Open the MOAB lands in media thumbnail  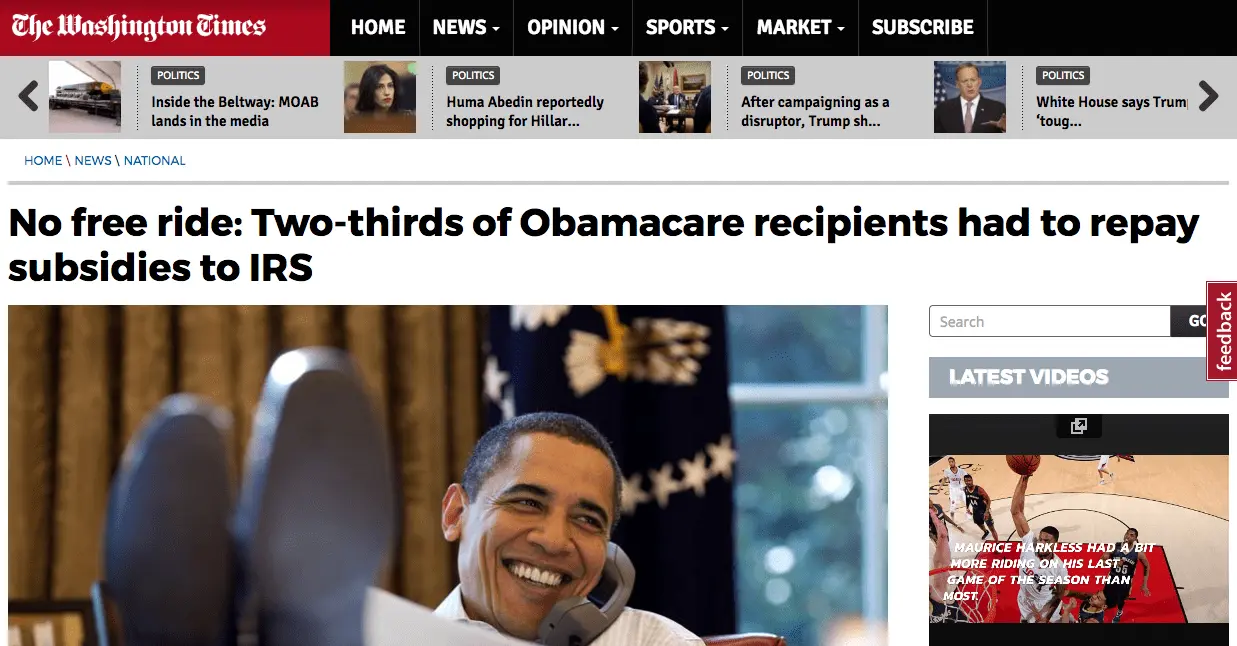pyautogui.click(x=85, y=97)
